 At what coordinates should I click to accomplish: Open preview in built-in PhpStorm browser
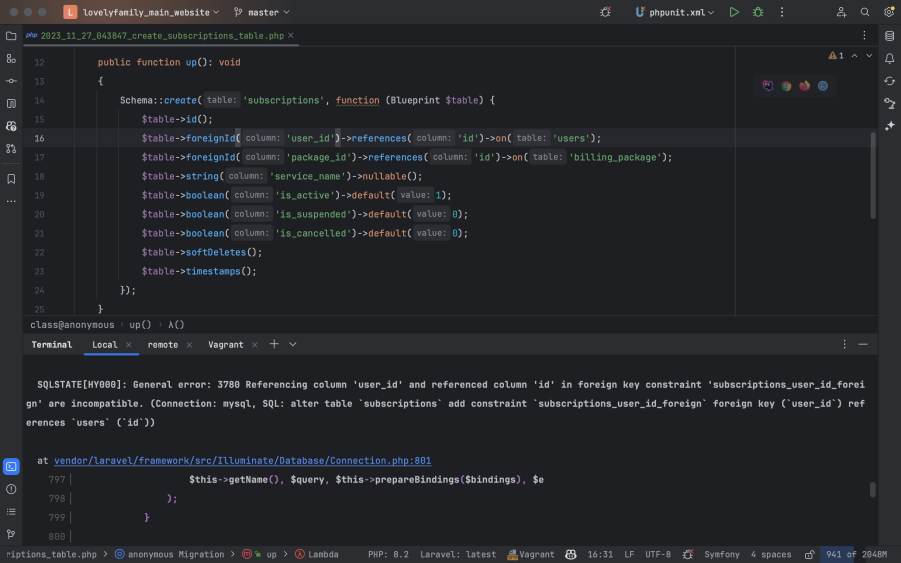pos(768,86)
